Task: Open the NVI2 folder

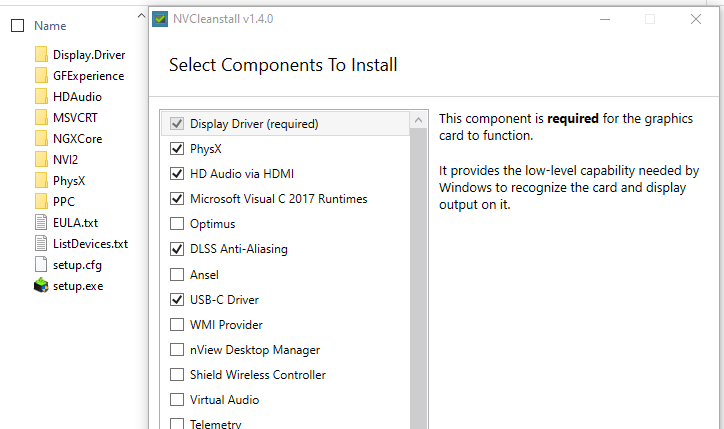Action: (x=66, y=160)
